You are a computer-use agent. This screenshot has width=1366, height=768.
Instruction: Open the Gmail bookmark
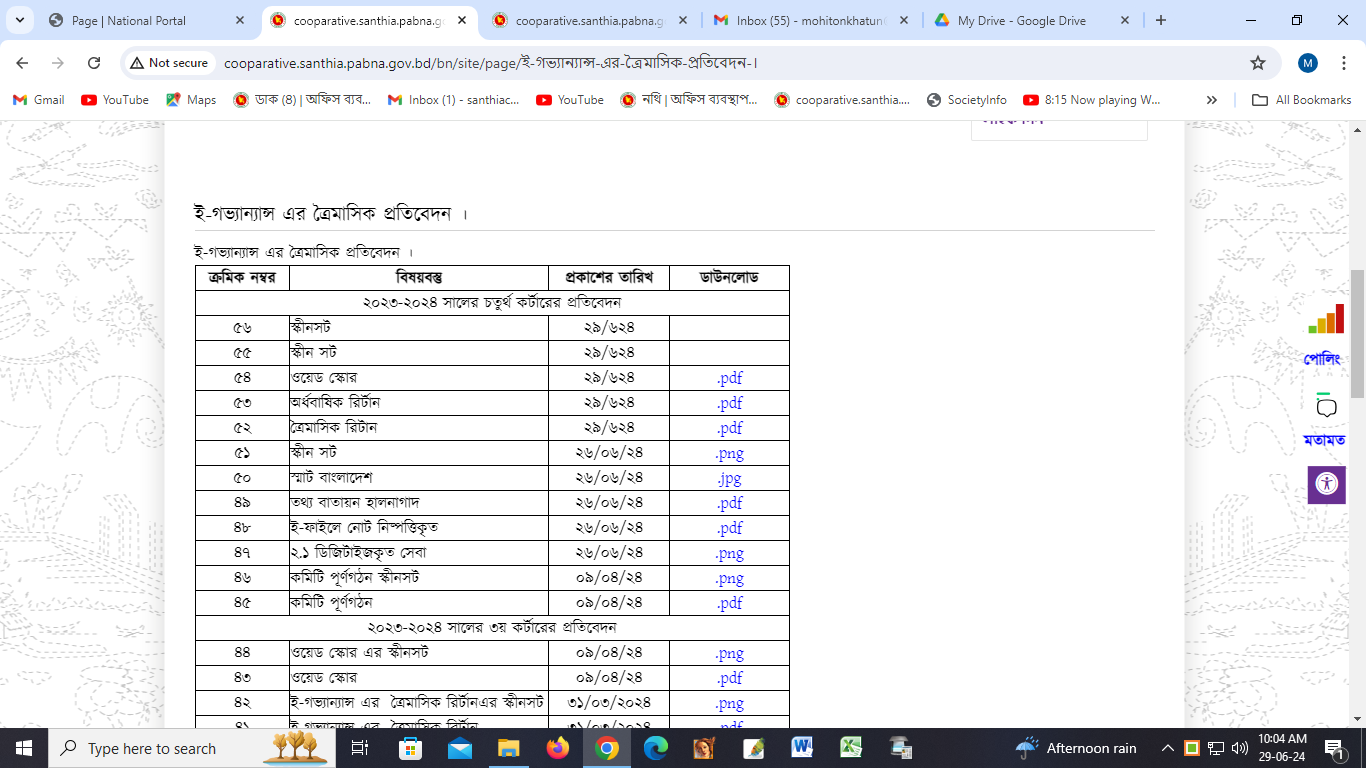[39, 100]
